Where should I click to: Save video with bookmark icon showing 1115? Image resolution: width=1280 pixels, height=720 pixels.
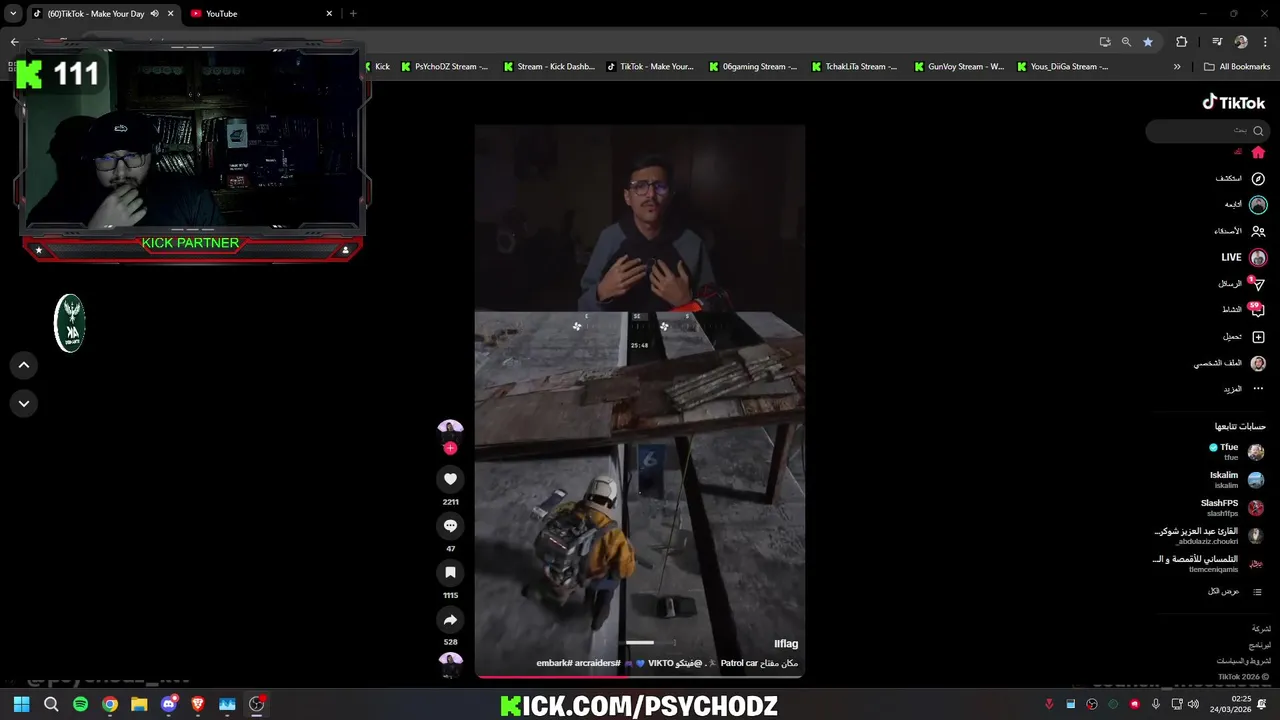[450, 572]
